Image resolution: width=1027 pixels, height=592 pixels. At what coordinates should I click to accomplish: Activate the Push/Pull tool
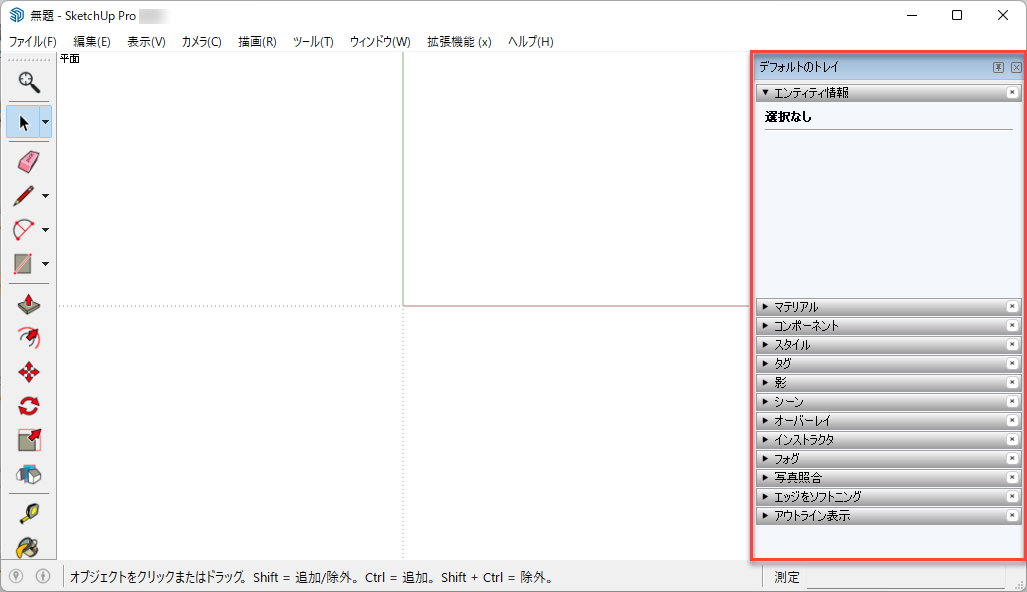(x=29, y=304)
